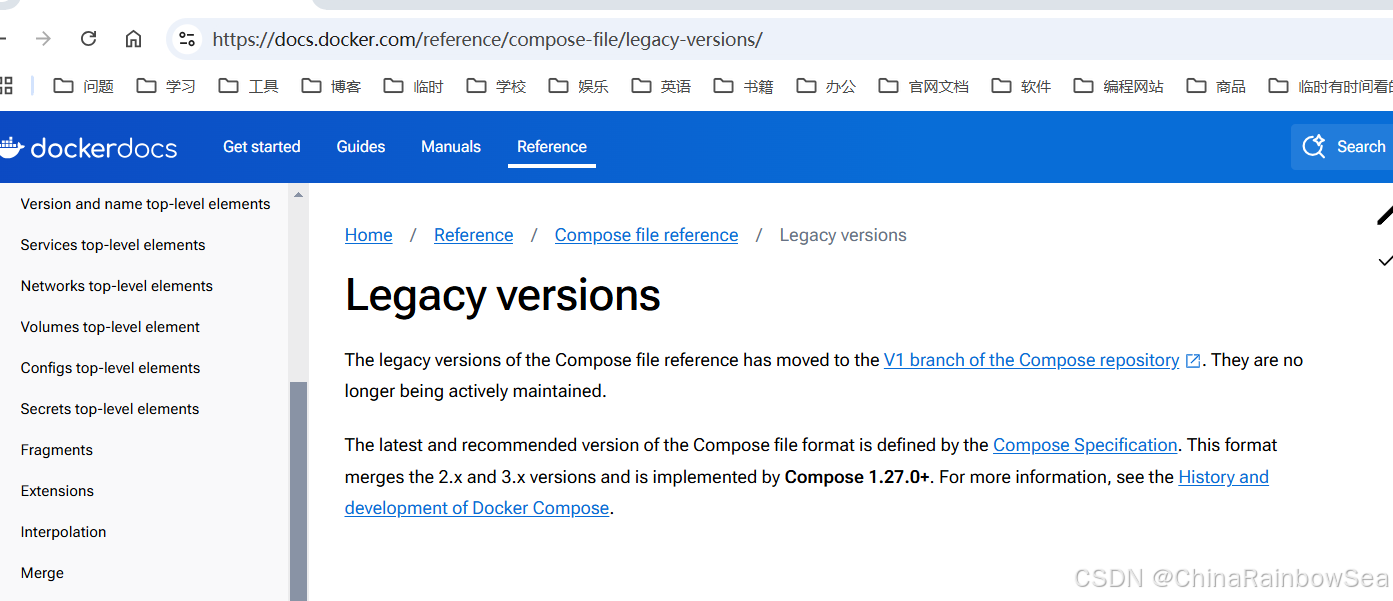
Task: Click the forward navigation arrow
Action: pyautogui.click(x=42, y=38)
